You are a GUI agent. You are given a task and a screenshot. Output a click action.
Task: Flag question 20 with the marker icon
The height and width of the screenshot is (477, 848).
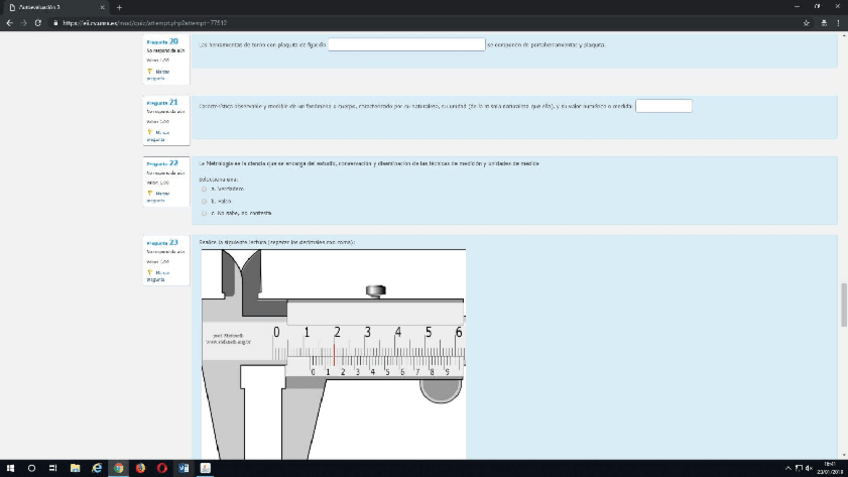coord(150,72)
